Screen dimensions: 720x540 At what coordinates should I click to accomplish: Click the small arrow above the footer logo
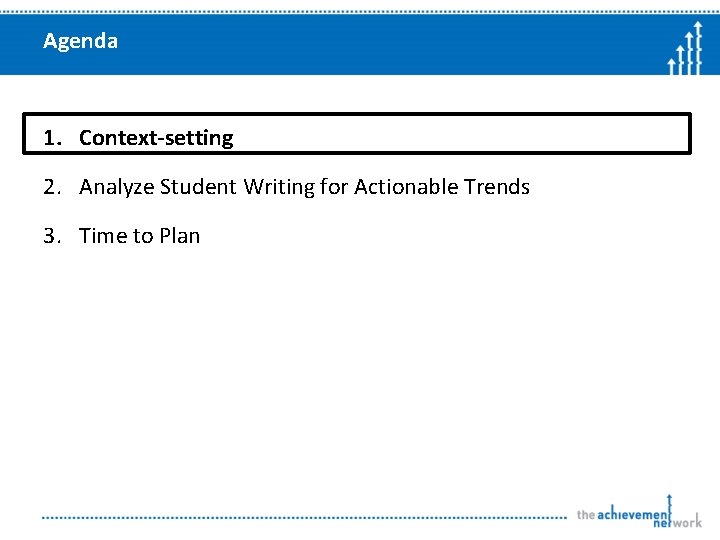pos(669,500)
